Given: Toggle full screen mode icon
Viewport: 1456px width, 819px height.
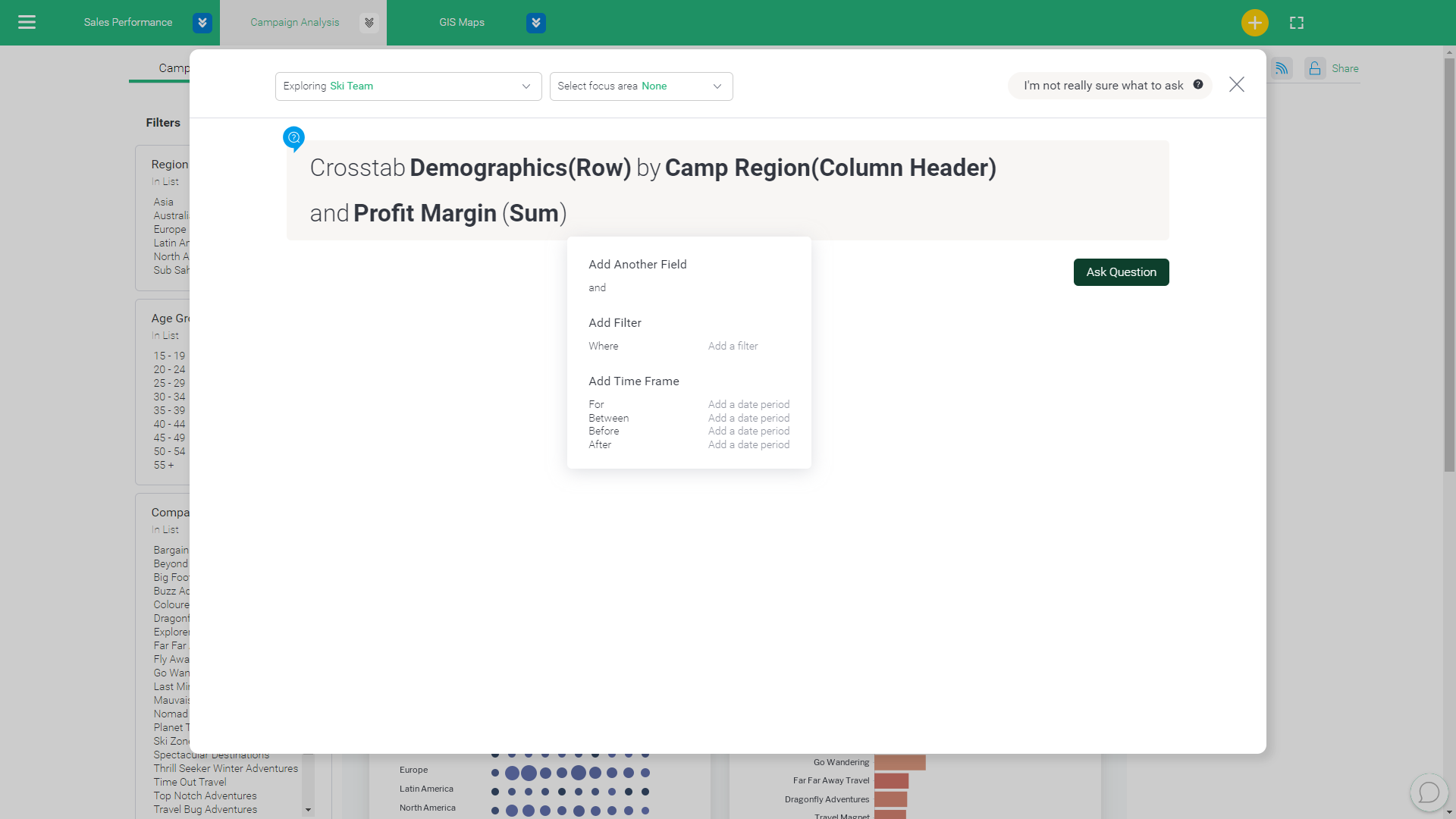Looking at the screenshot, I should (x=1297, y=23).
